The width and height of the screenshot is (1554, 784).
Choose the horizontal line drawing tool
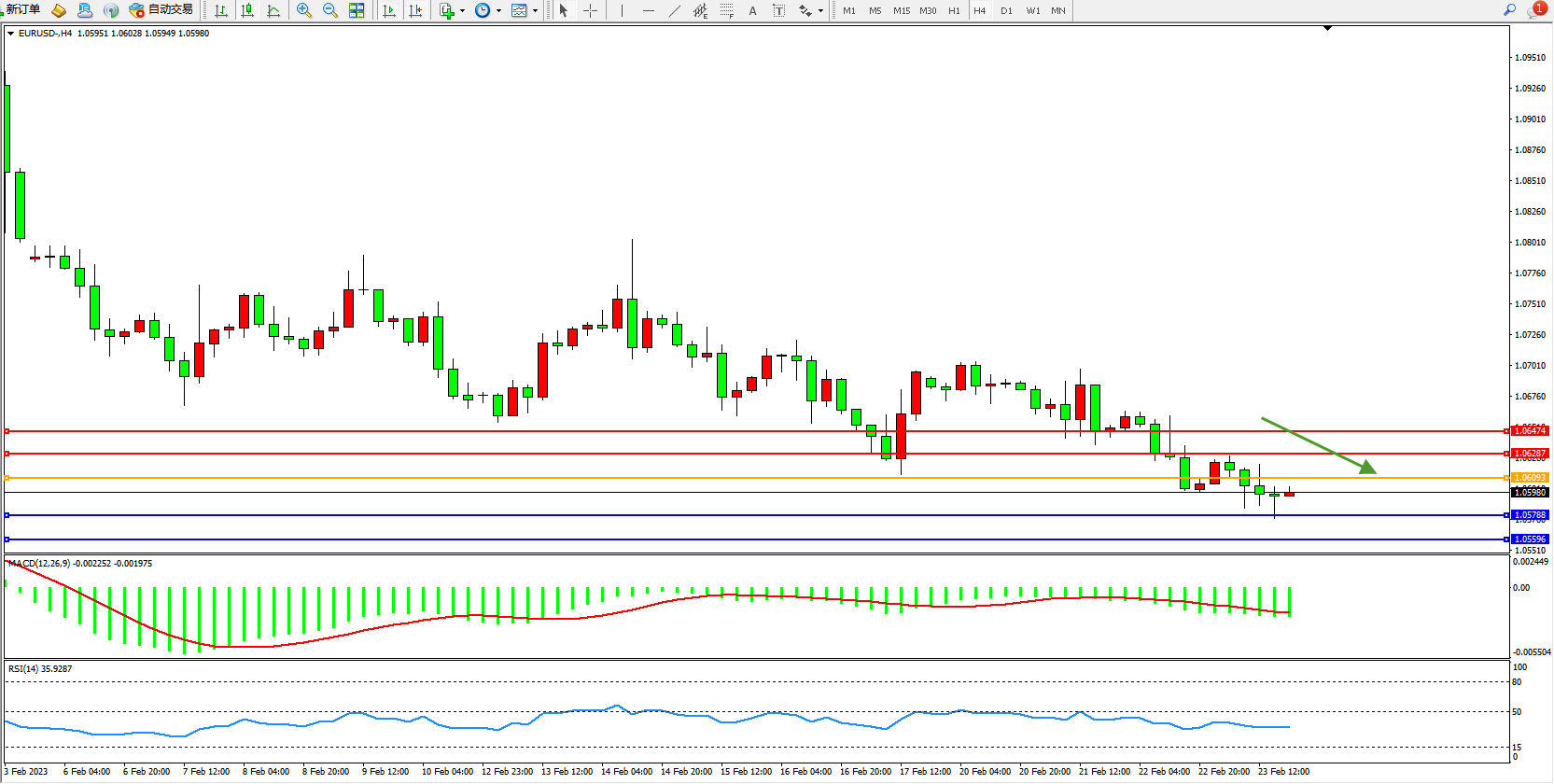(x=648, y=10)
